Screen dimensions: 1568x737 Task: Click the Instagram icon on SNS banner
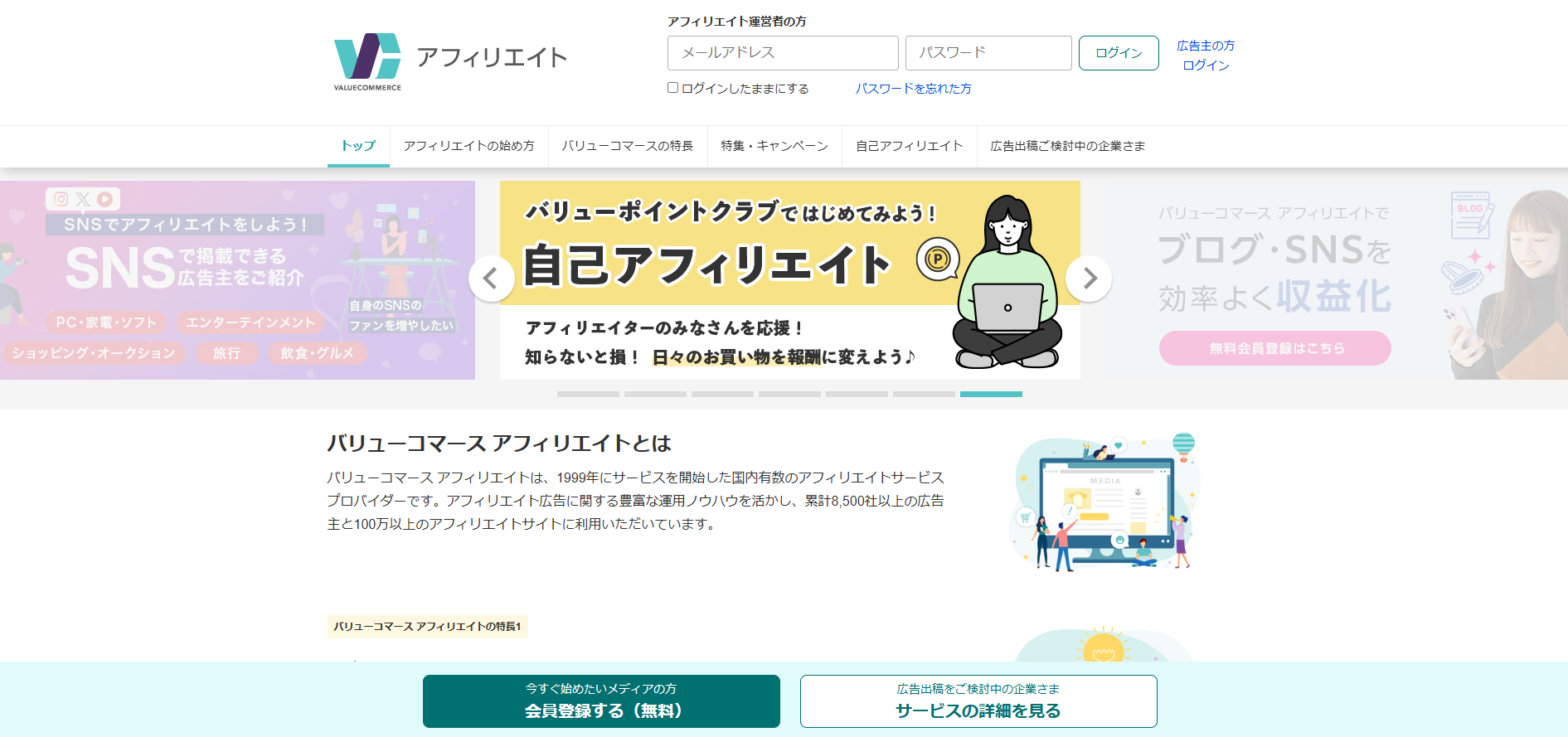(61, 199)
